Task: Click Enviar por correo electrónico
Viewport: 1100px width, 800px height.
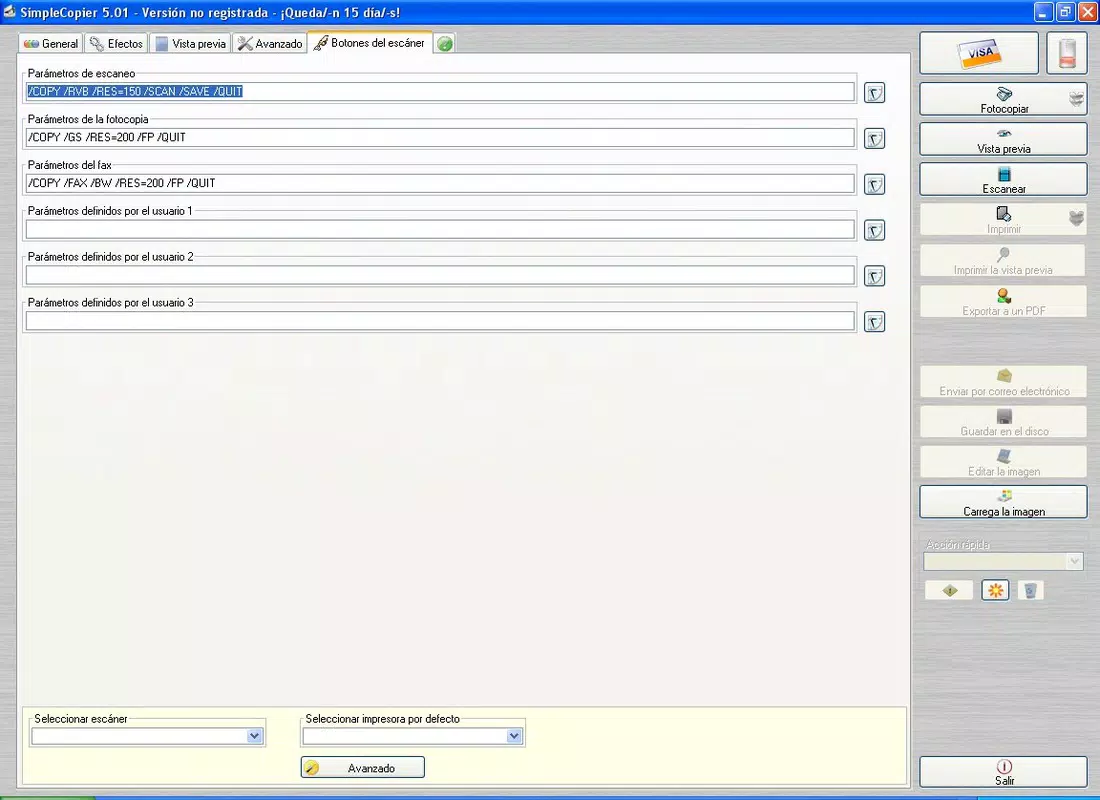Action: click(1004, 382)
